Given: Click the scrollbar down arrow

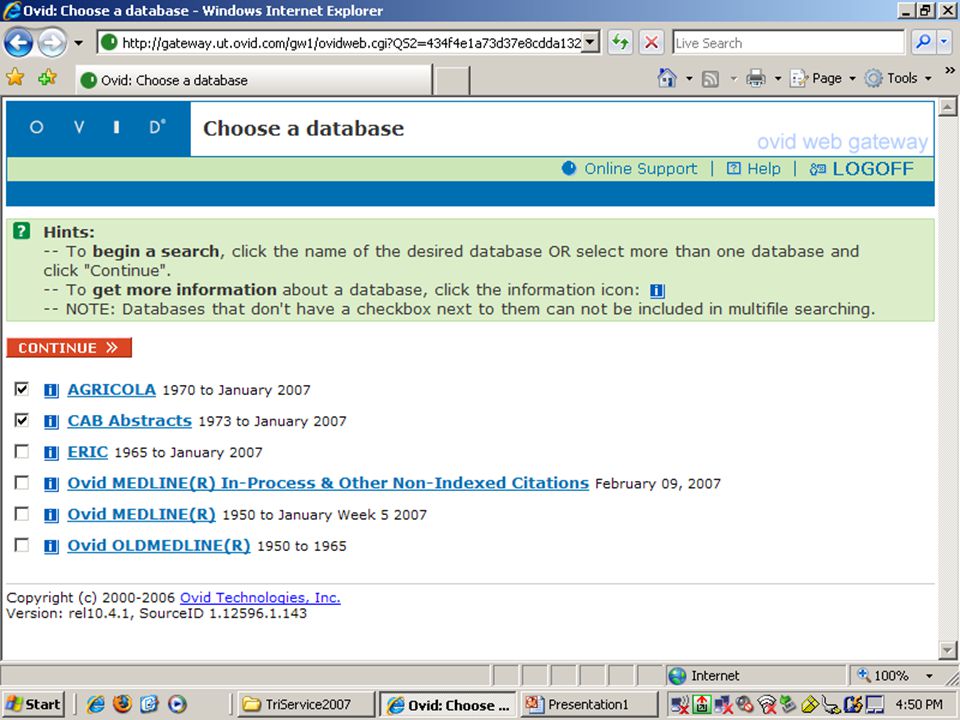Looking at the screenshot, I should (x=947, y=650).
